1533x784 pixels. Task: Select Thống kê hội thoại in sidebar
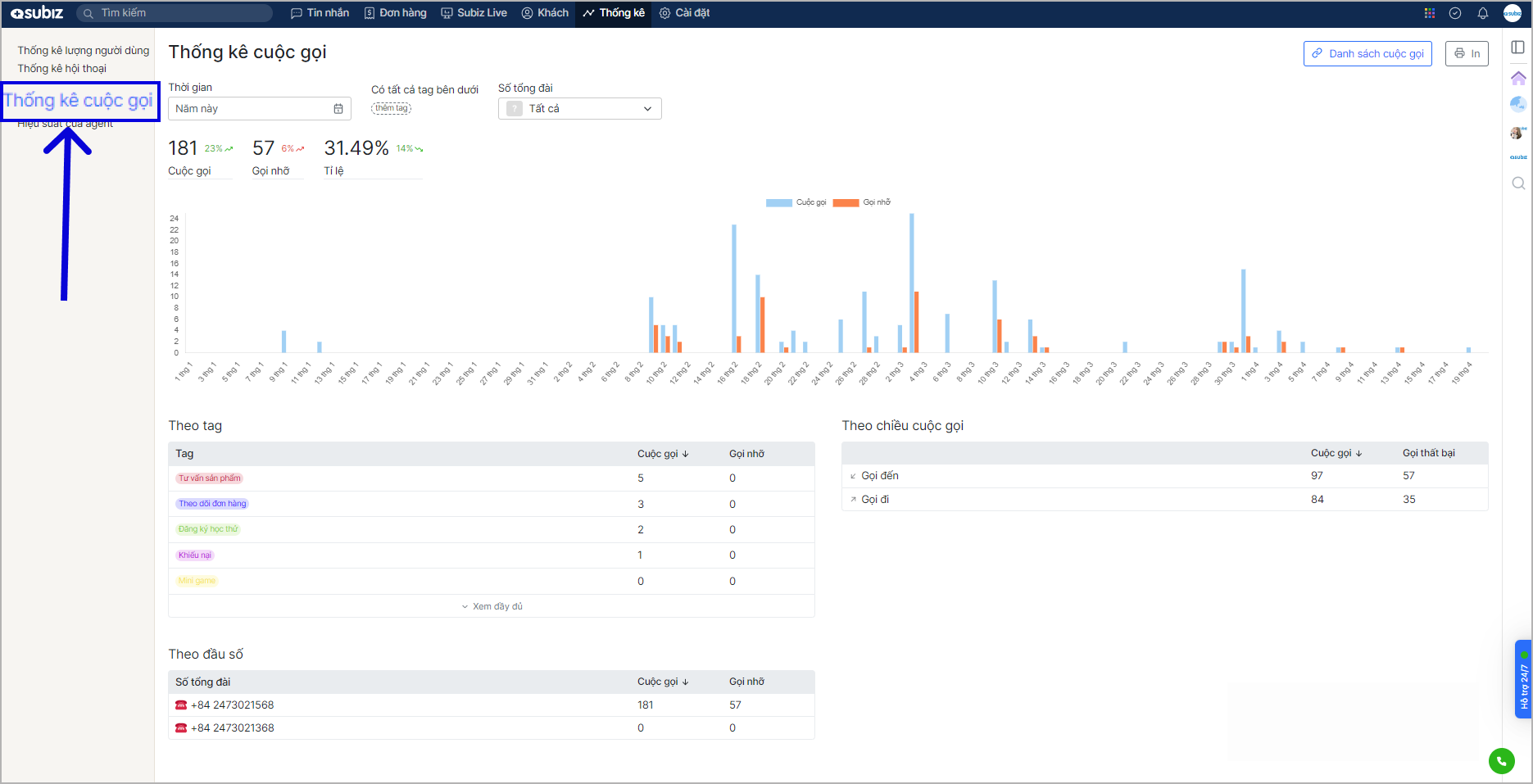tap(62, 69)
